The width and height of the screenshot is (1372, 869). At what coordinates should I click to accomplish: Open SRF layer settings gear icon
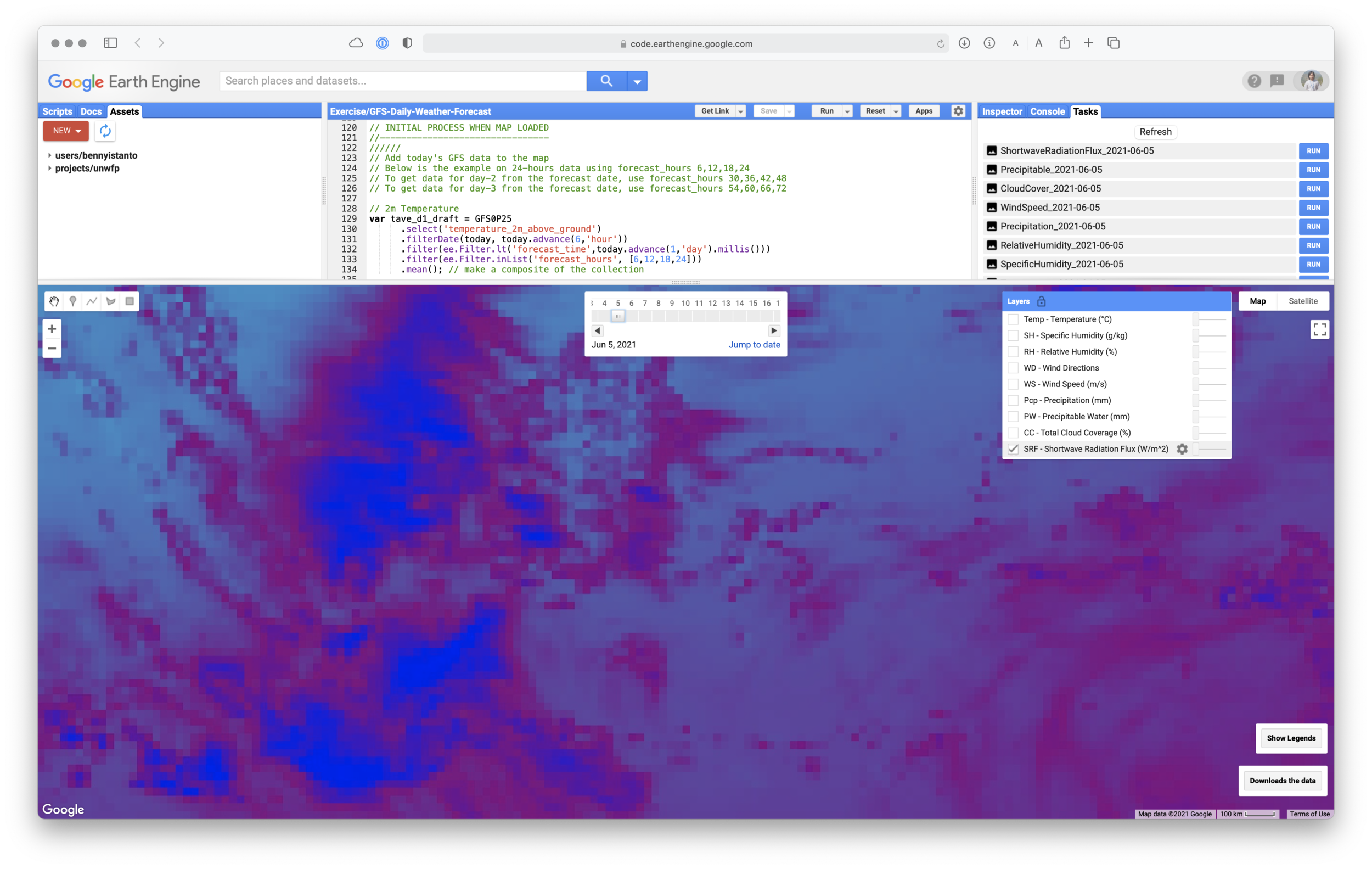click(1182, 449)
